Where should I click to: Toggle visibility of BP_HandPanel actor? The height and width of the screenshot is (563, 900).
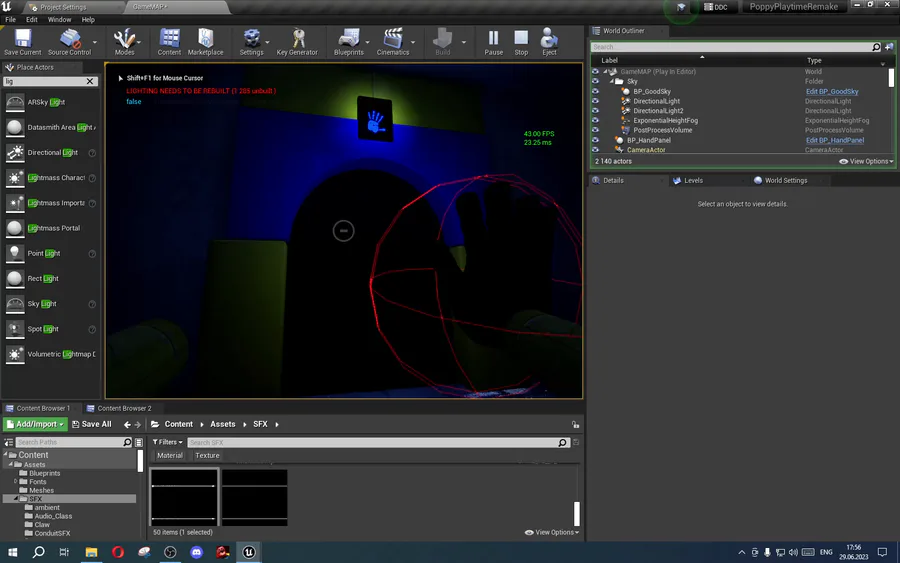pyautogui.click(x=595, y=140)
